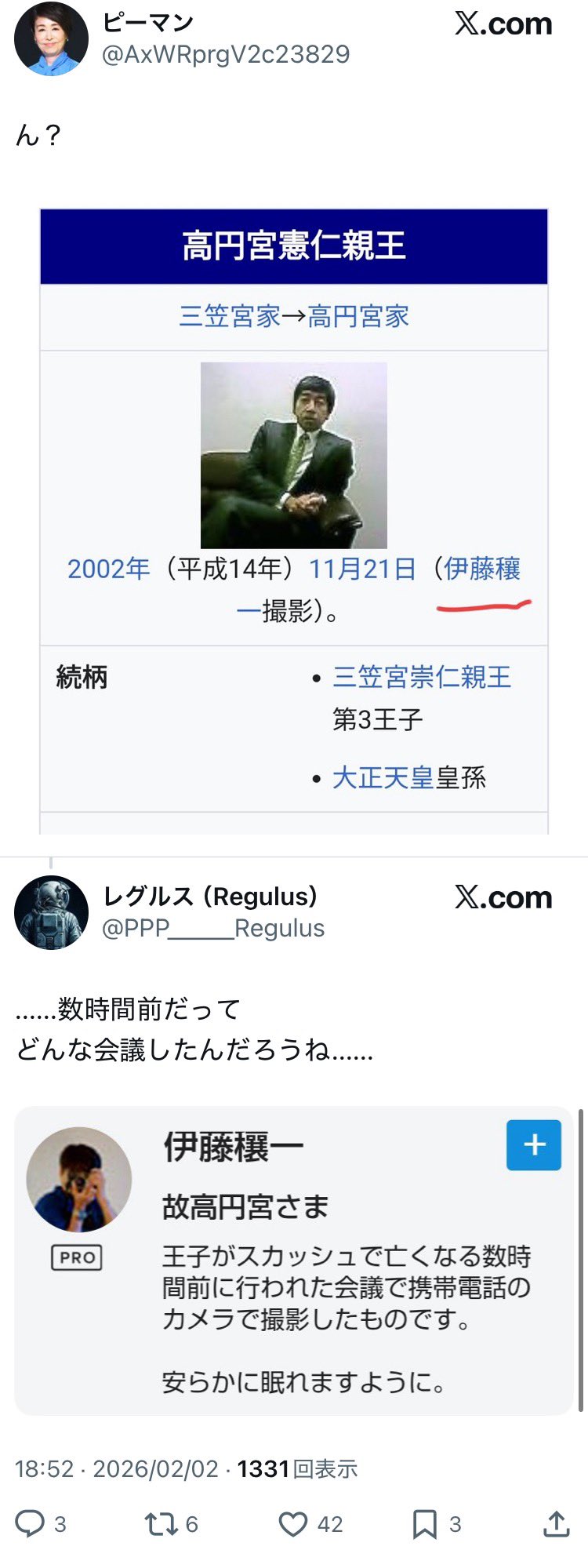Image resolution: width=588 pixels, height=1568 pixels.
Task: Open ピーマン profile avatar
Action: [x=52, y=39]
